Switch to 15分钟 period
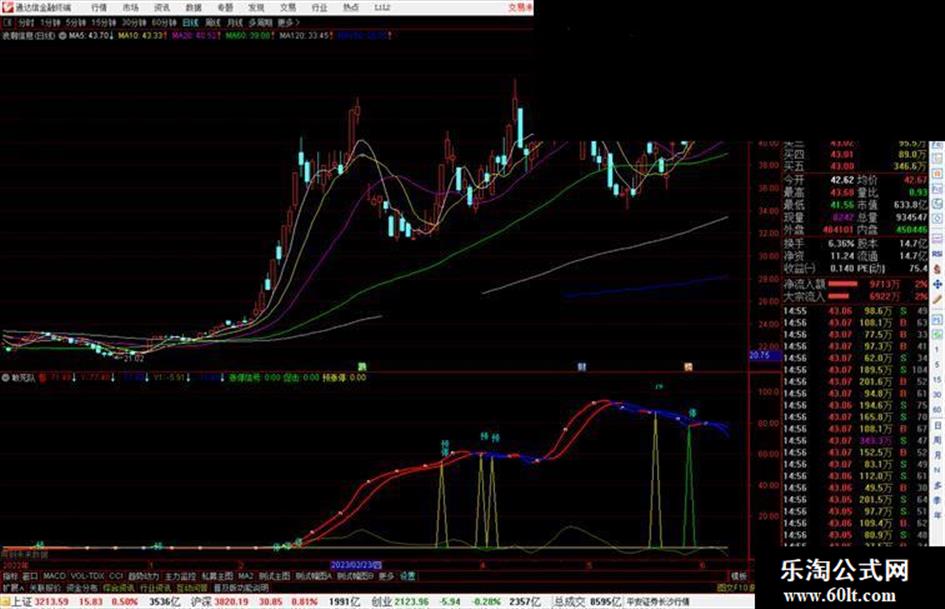Viewport: 945px width, 609px height. 104,22
